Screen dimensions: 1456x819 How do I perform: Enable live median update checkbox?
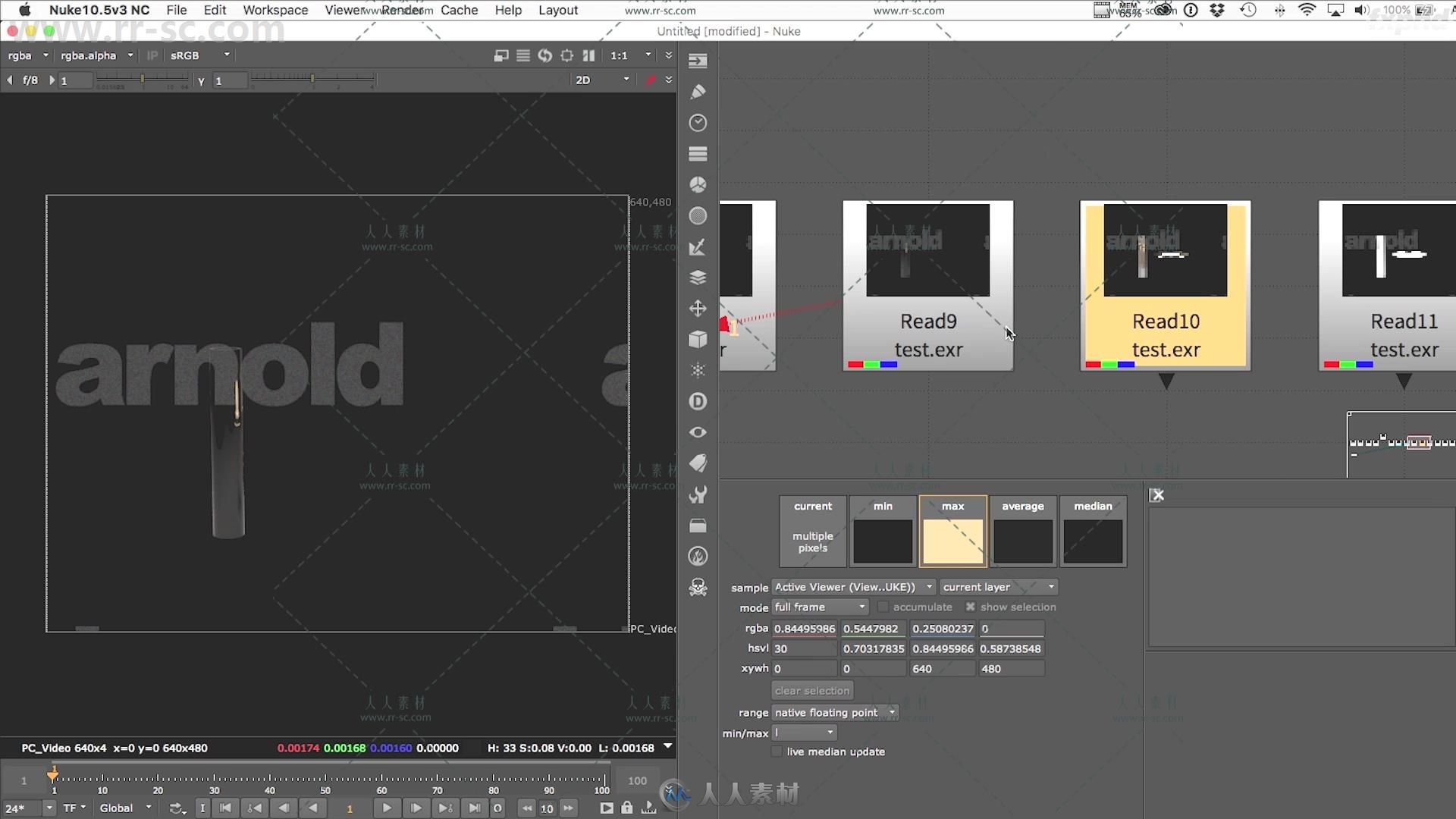[777, 752]
